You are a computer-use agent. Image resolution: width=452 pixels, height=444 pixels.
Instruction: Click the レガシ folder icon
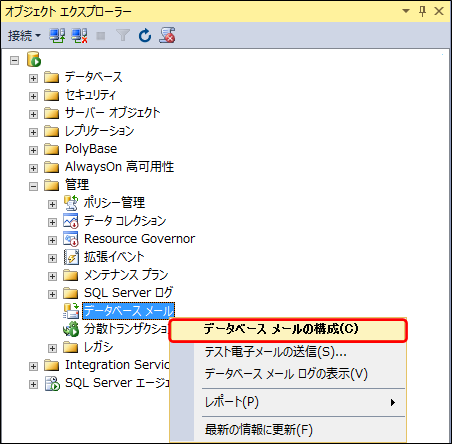(x=71, y=347)
